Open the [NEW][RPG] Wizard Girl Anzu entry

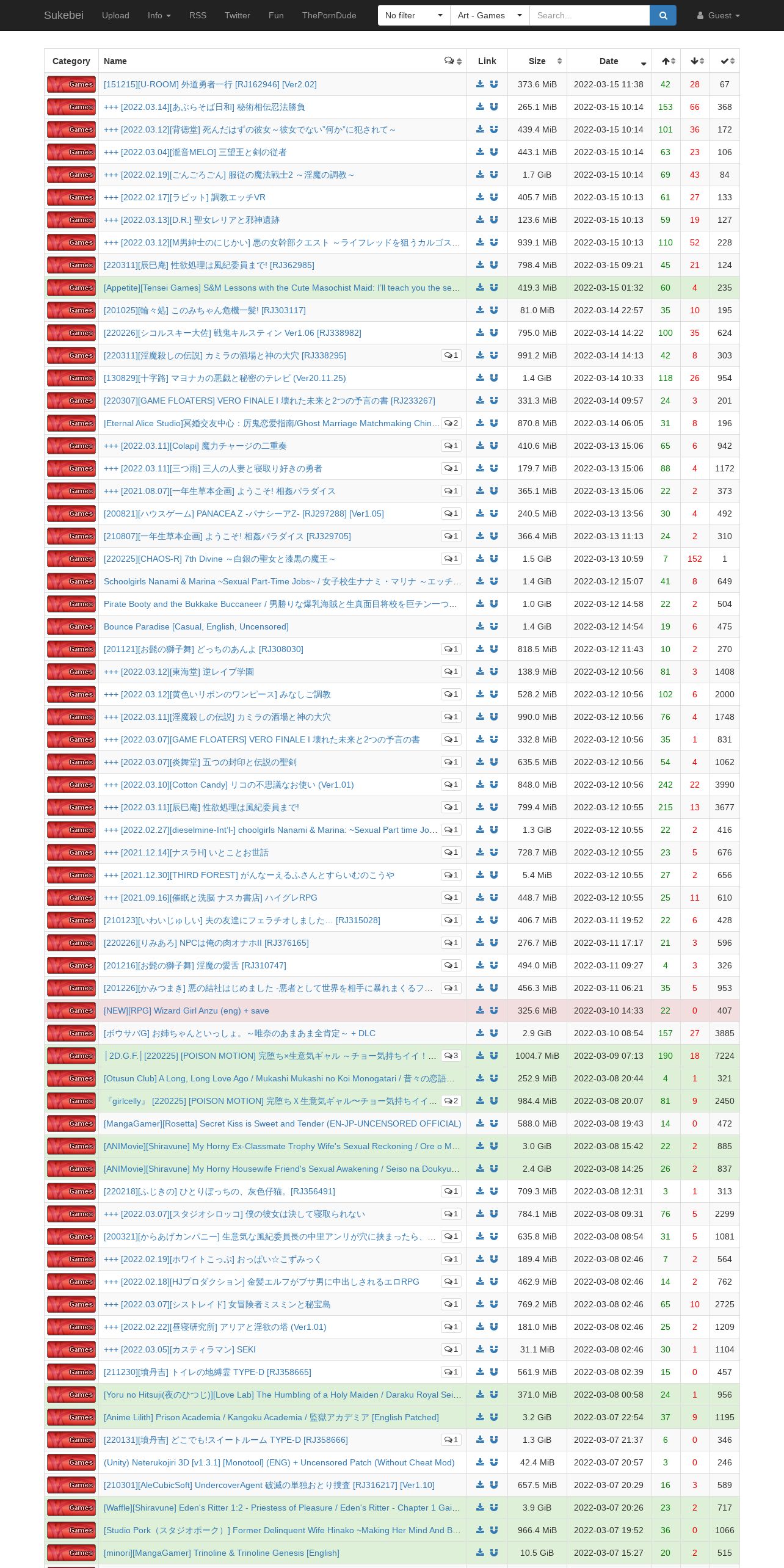186,1011
